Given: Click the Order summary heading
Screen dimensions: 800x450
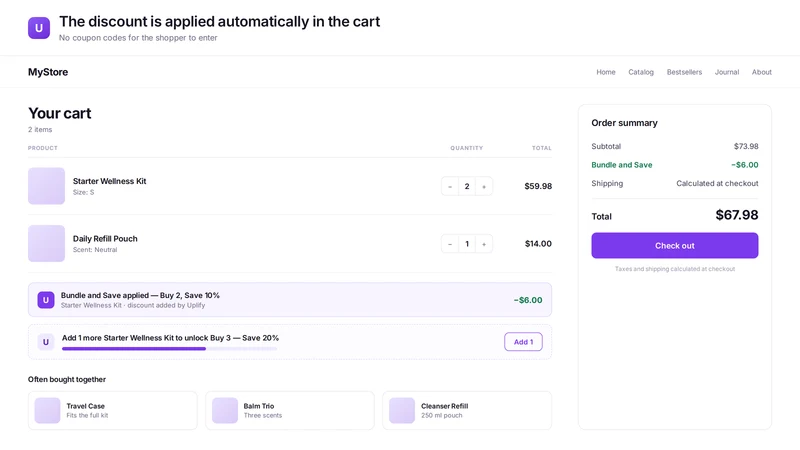Looking at the screenshot, I should 624,123.
